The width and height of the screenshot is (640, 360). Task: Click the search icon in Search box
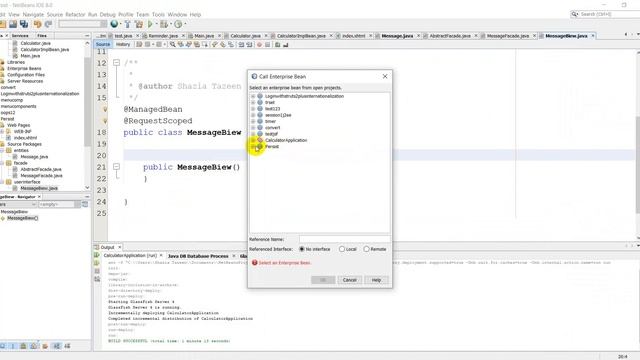574,14
